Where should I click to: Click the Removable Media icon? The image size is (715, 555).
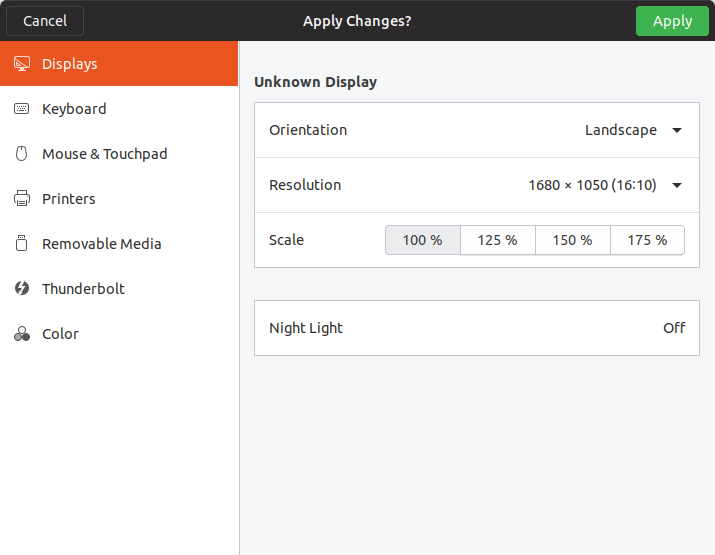click(21, 243)
